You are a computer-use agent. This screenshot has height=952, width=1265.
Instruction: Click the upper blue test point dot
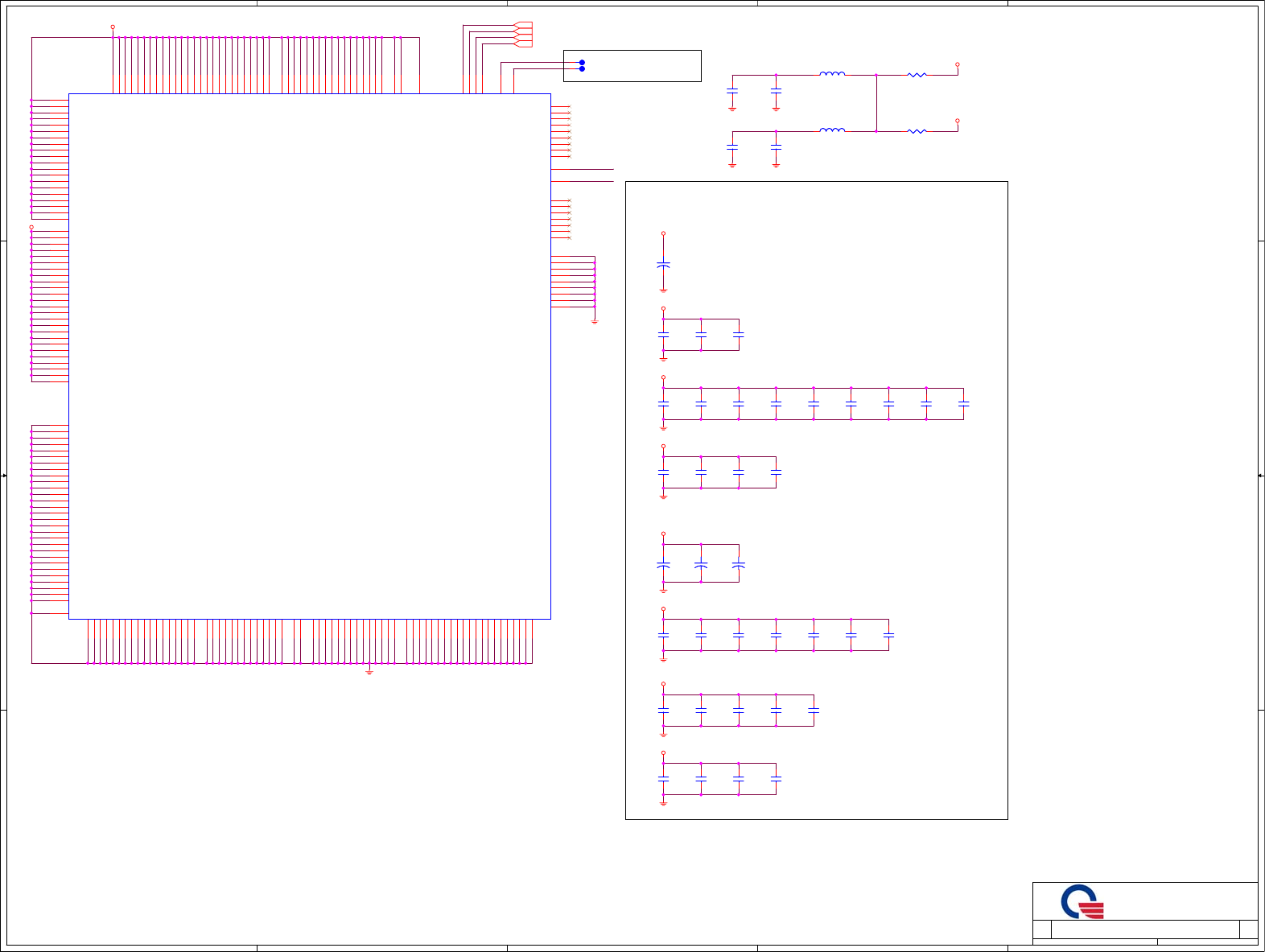(x=582, y=62)
